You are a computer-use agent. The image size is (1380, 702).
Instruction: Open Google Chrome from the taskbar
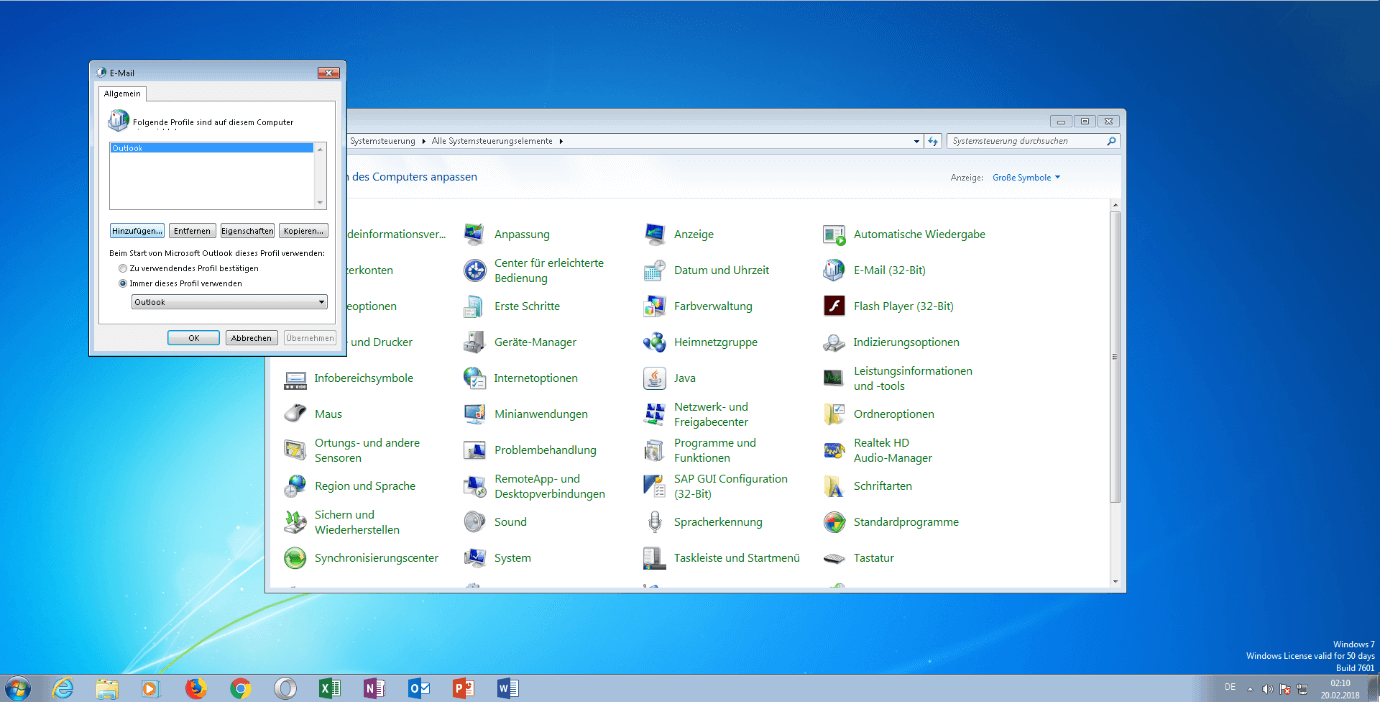pyautogui.click(x=240, y=688)
